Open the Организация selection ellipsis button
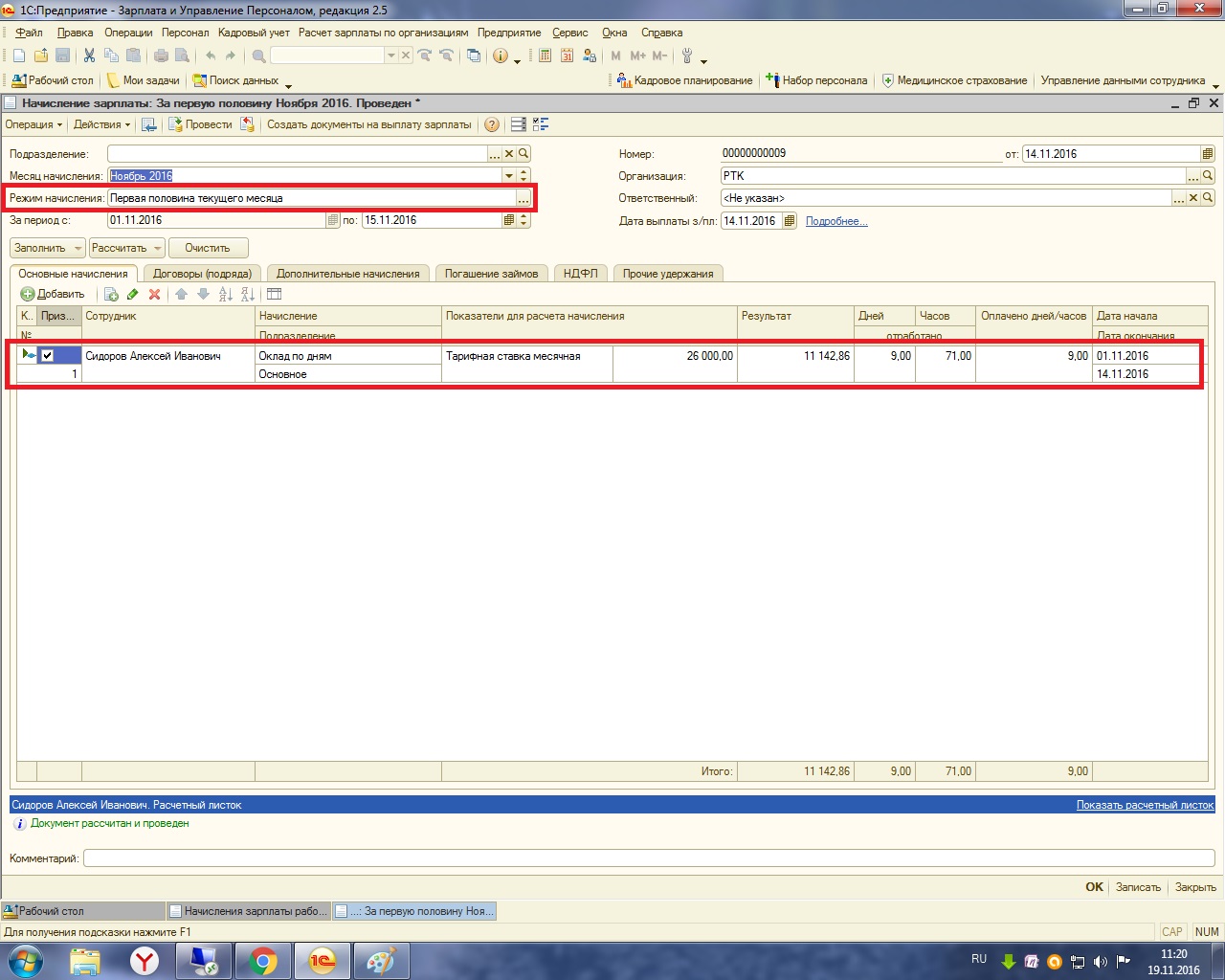The width and height of the screenshot is (1225, 980). 1193,176
